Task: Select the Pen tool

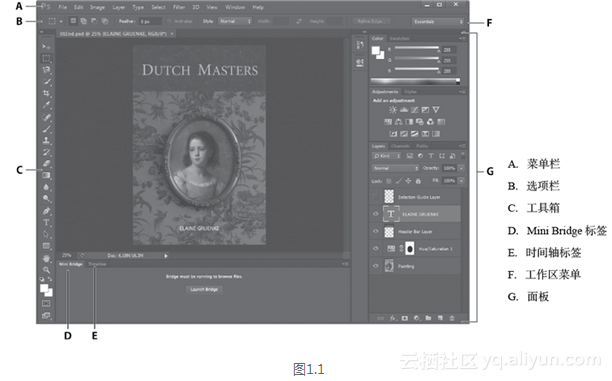Action: click(x=46, y=211)
